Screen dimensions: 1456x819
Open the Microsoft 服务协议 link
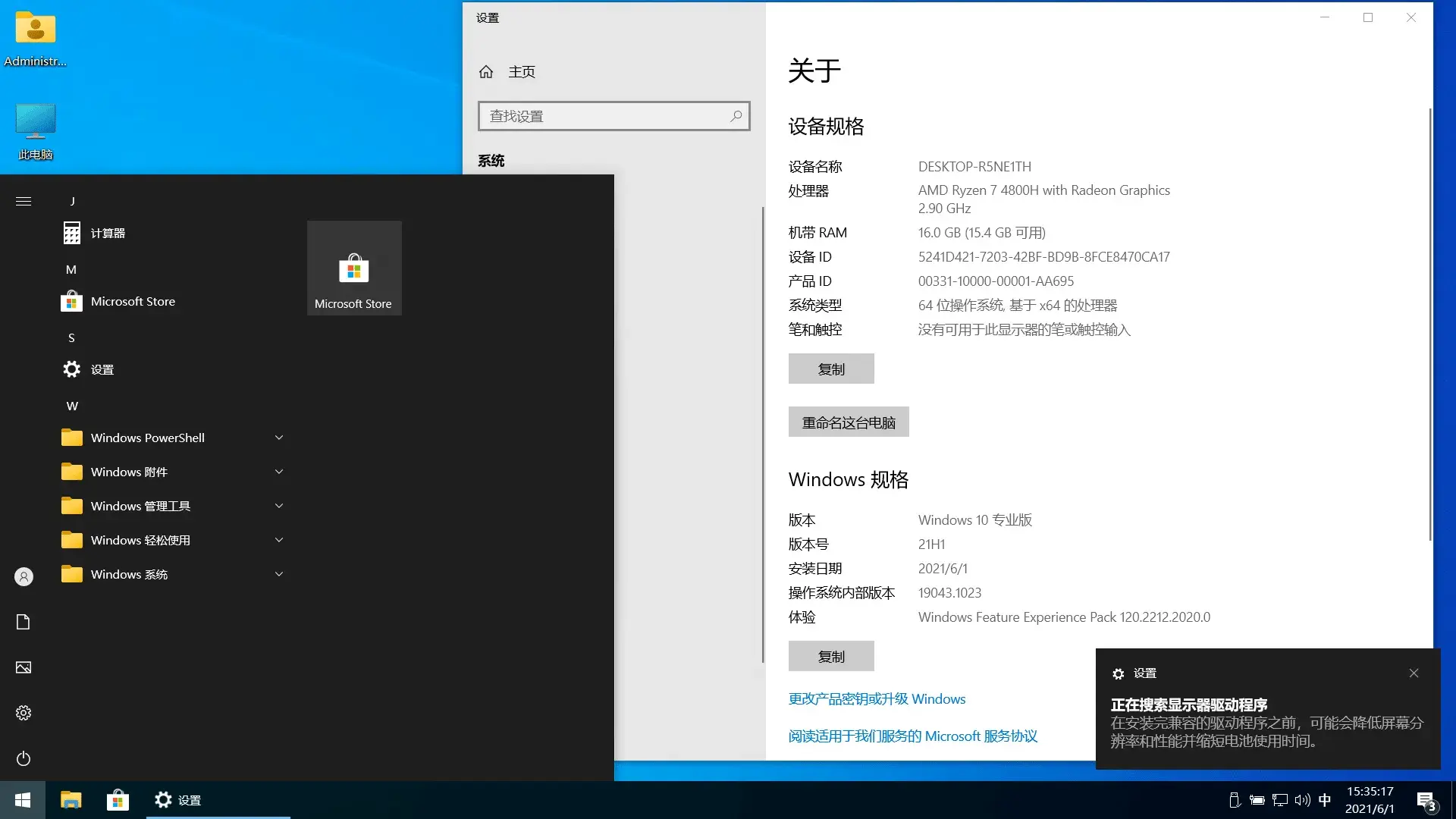click(913, 736)
